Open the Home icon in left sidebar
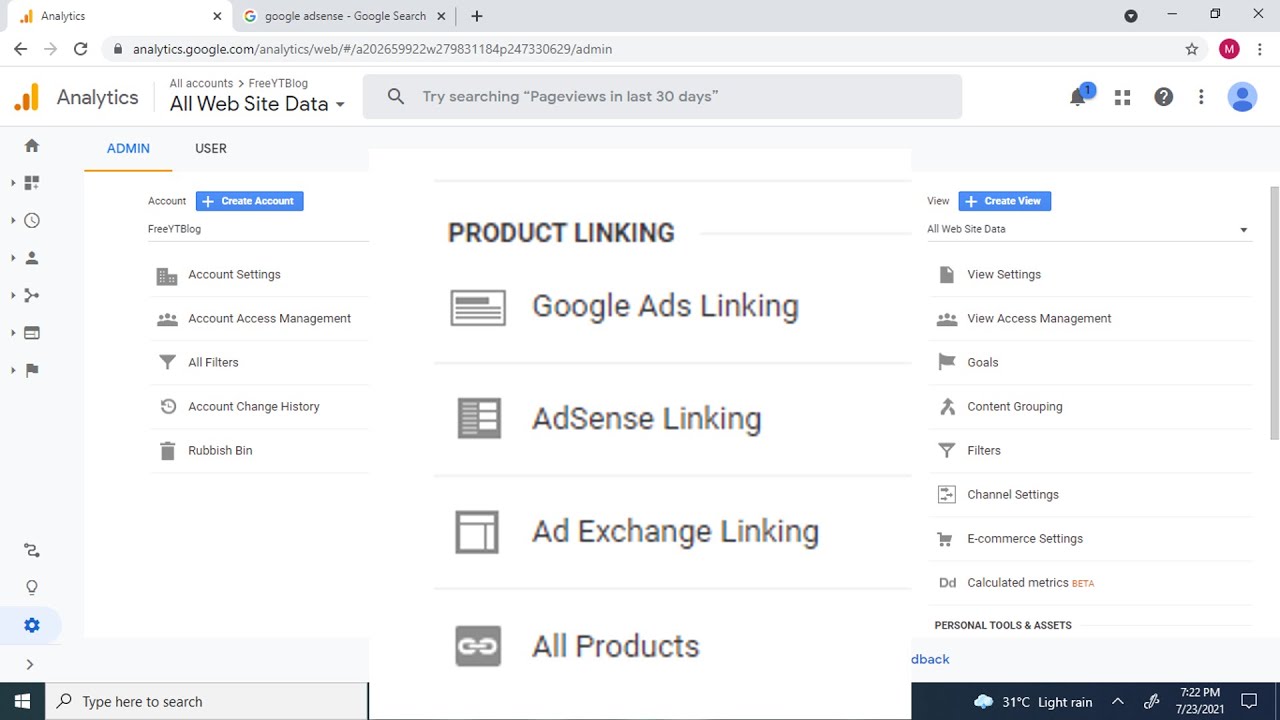 pos(32,146)
